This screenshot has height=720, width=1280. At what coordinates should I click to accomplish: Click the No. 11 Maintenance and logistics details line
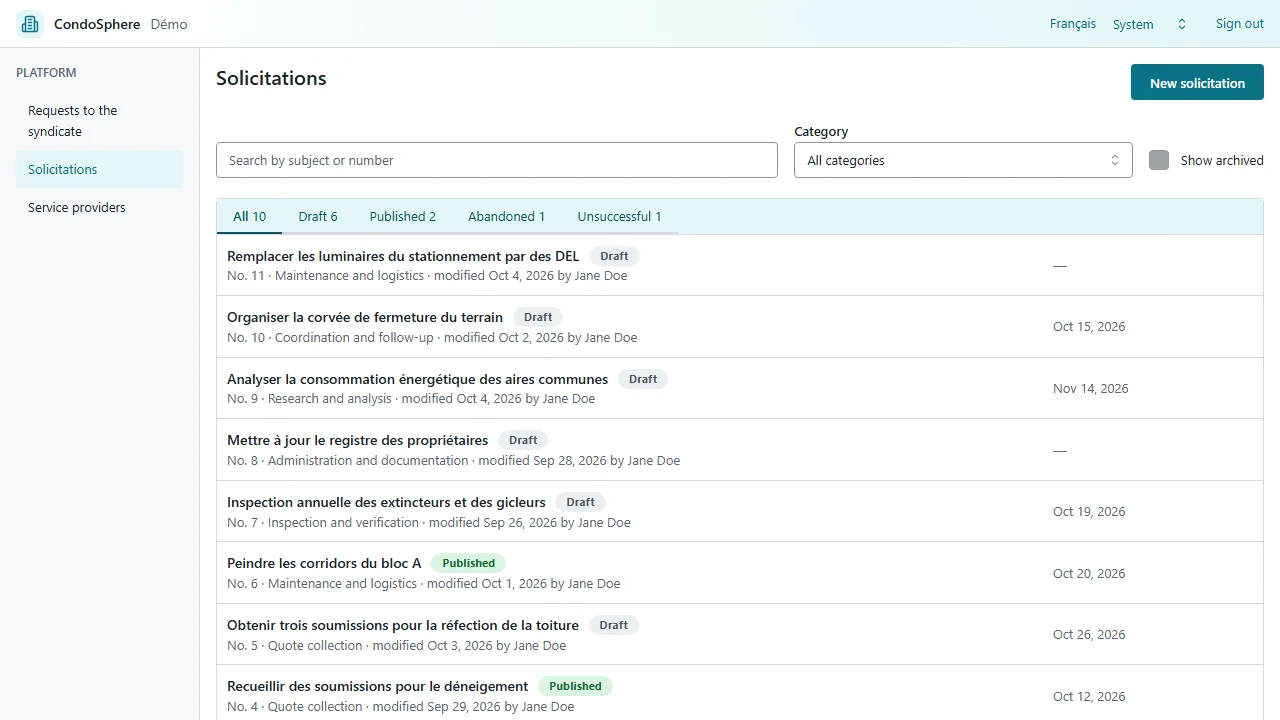click(x=427, y=276)
